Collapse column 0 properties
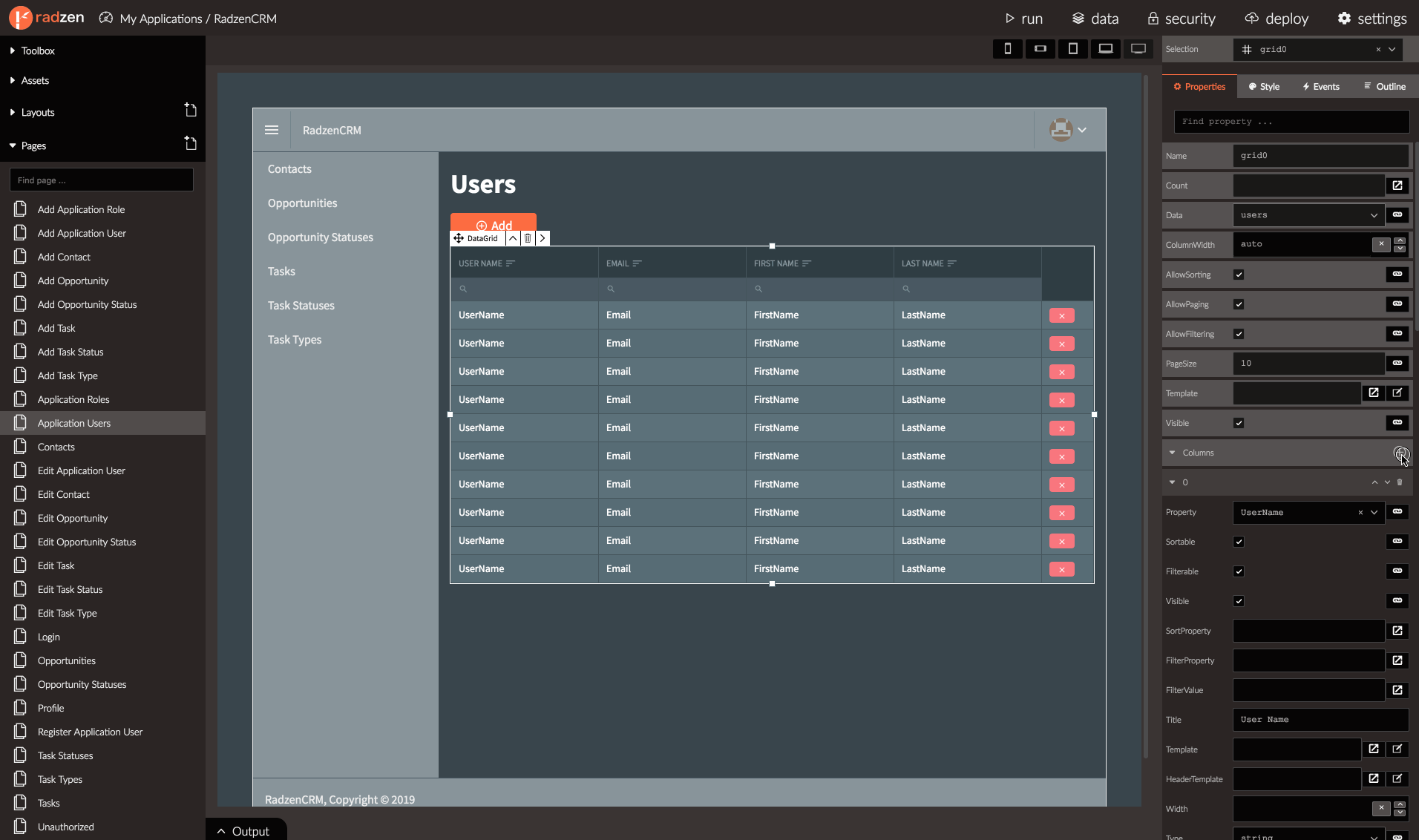The width and height of the screenshot is (1419, 840). click(1173, 482)
